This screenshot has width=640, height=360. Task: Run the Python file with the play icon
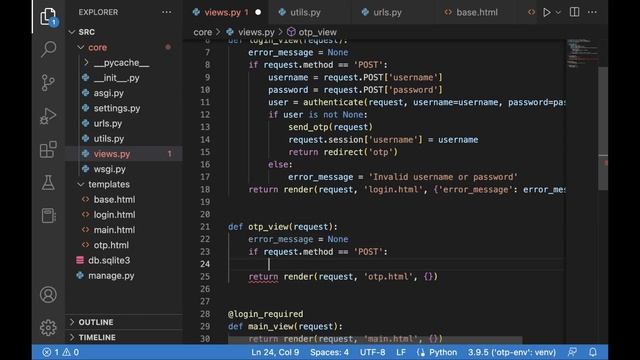547,12
